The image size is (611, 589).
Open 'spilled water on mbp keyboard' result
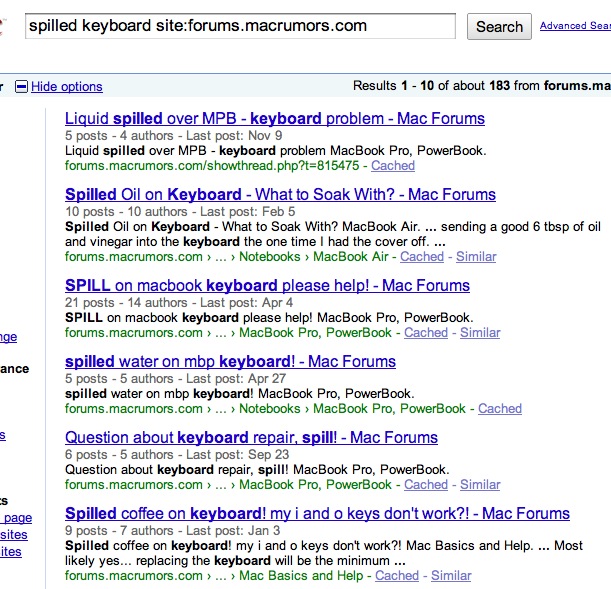click(x=230, y=362)
